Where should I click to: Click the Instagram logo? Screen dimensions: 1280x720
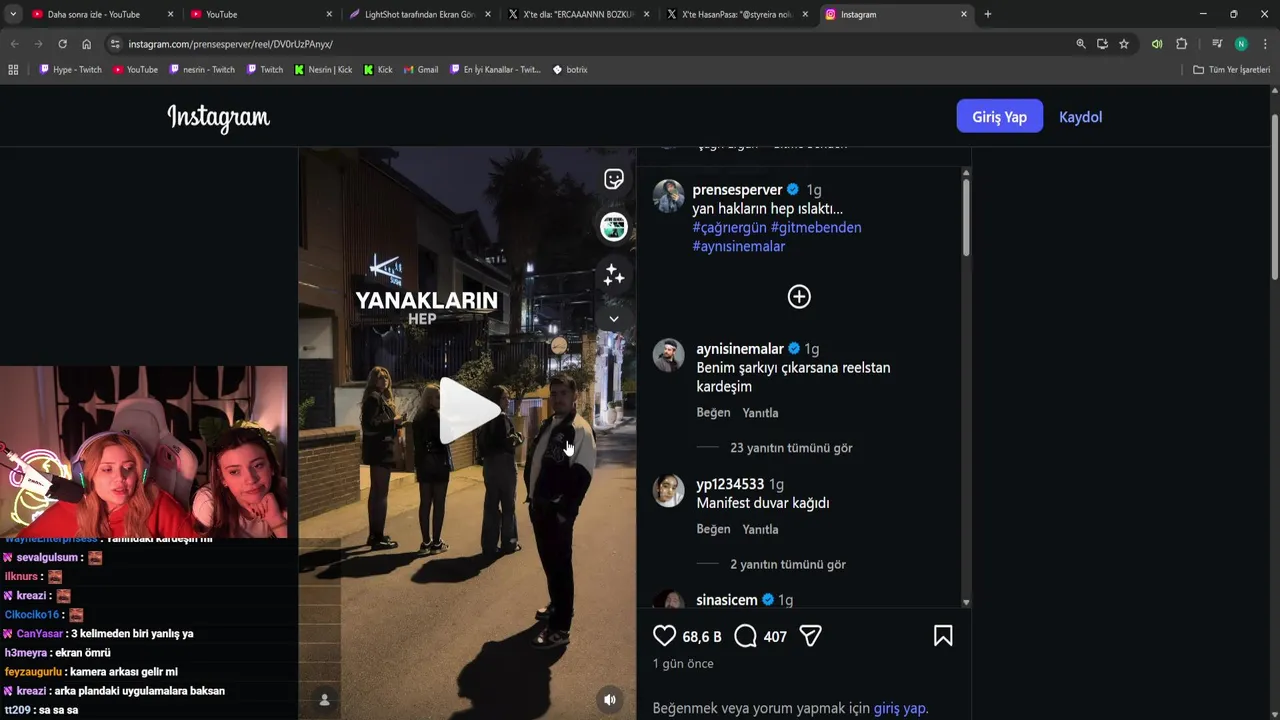click(x=218, y=118)
